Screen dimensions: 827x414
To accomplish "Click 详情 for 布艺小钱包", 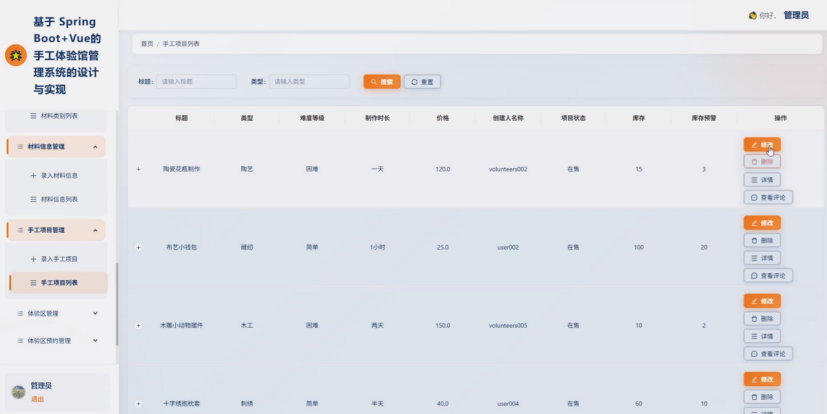I will click(x=762, y=258).
